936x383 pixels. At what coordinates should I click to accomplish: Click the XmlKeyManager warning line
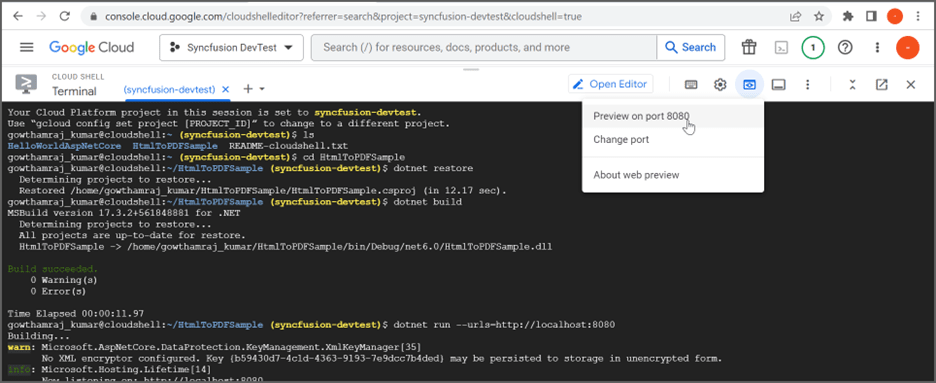tap(214, 347)
